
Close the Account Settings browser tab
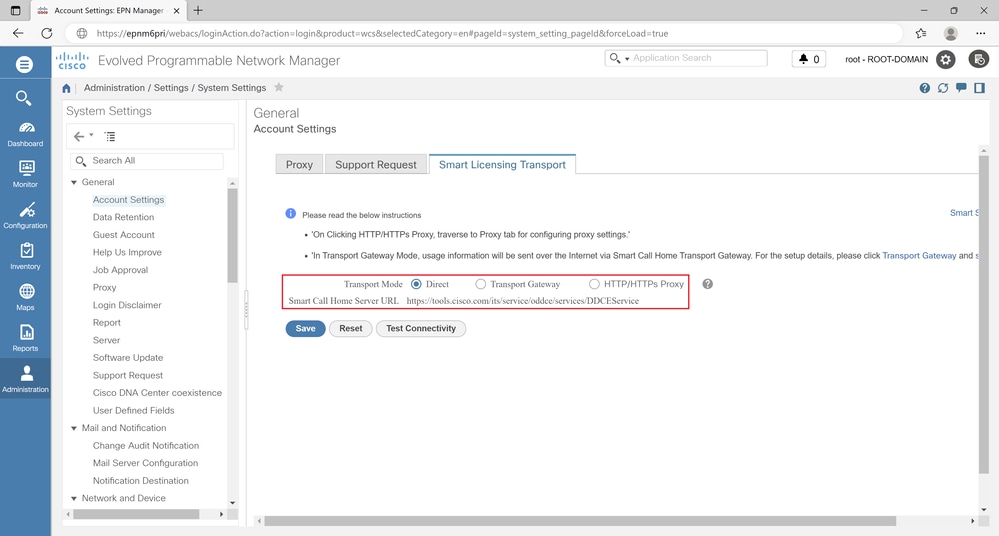coord(177,10)
